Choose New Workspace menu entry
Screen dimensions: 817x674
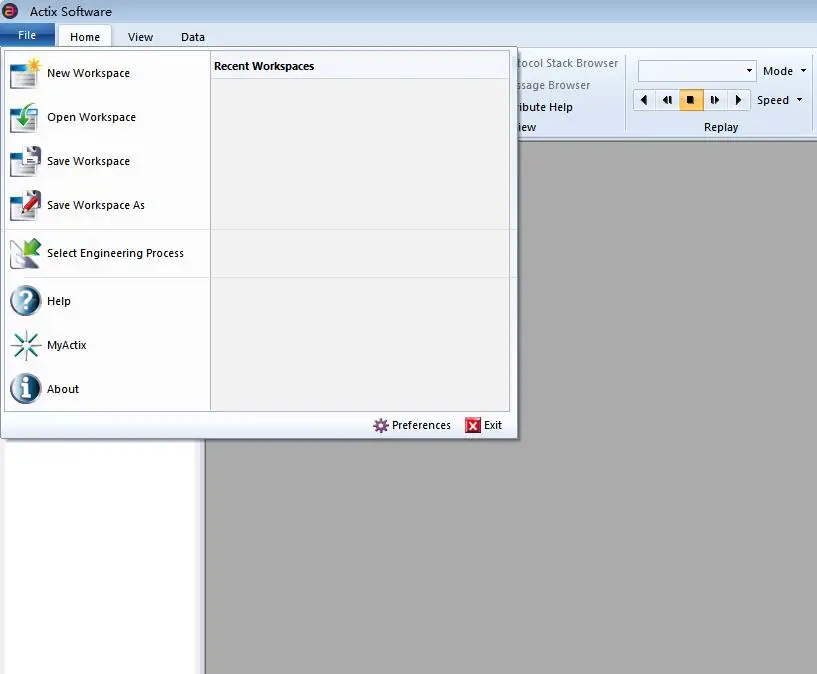(x=107, y=73)
